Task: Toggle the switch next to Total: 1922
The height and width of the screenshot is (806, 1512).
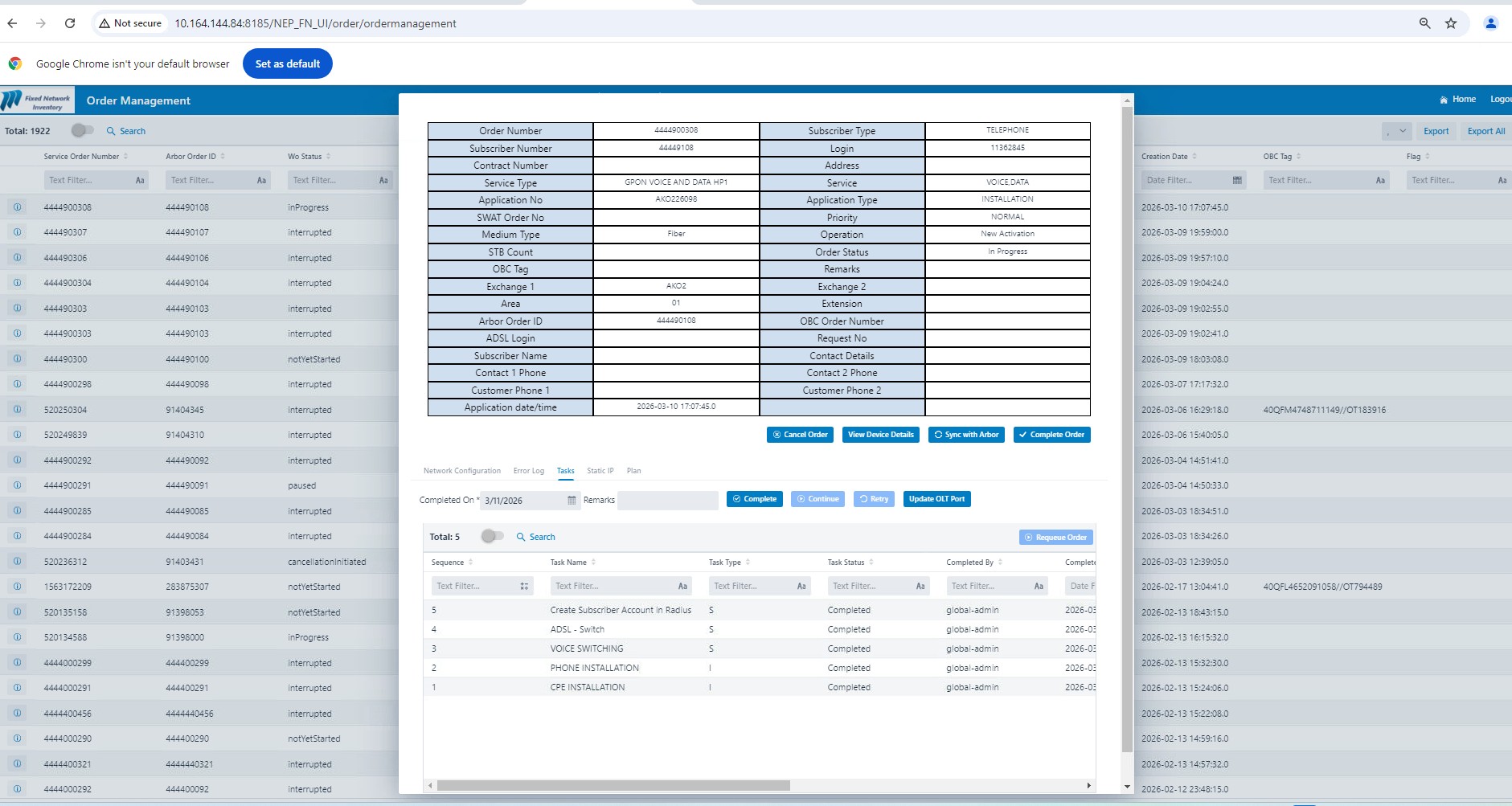Action: (x=82, y=130)
